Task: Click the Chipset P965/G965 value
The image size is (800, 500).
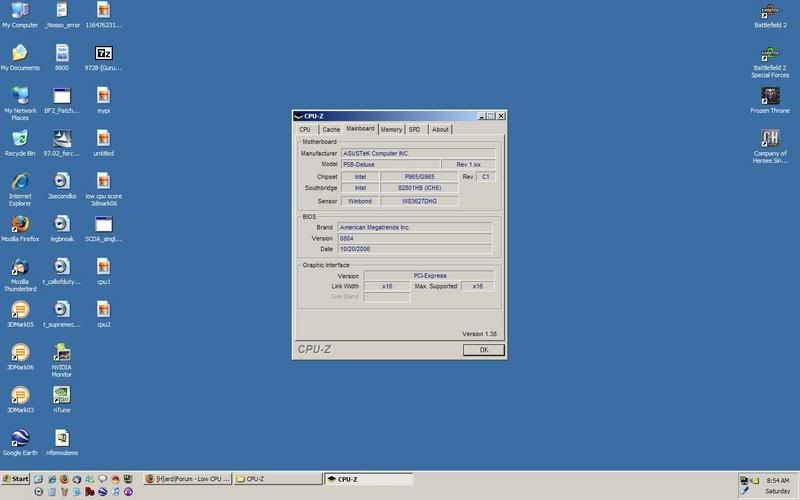Action: 419,177
